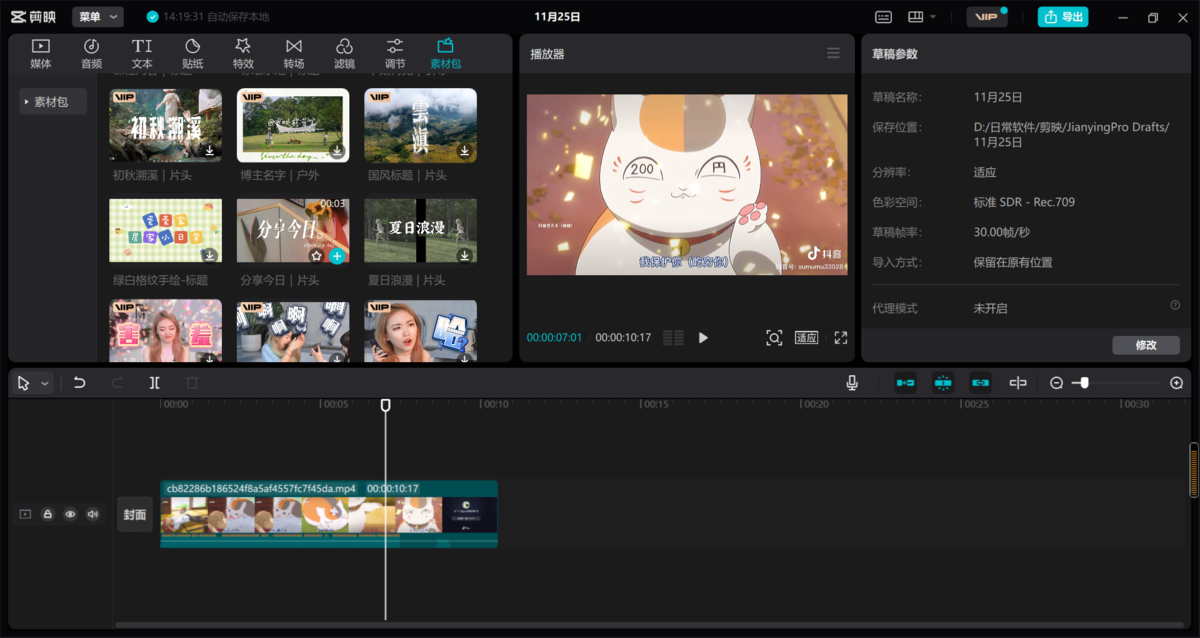The height and width of the screenshot is (638, 1200).
Task: Click the track type icon left of lock
Action: (x=25, y=514)
